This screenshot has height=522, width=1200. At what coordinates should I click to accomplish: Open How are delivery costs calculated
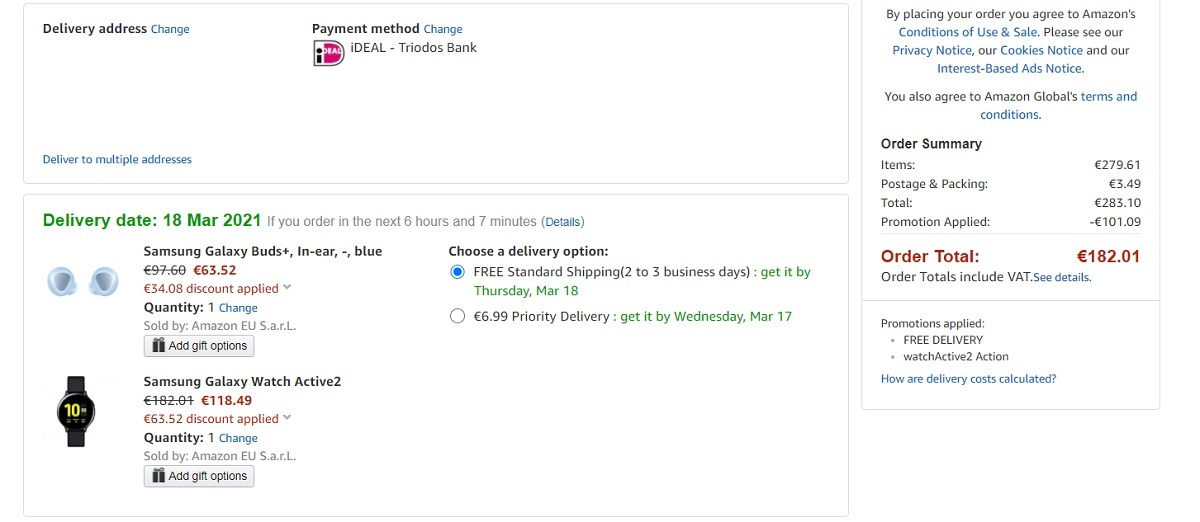(x=968, y=379)
